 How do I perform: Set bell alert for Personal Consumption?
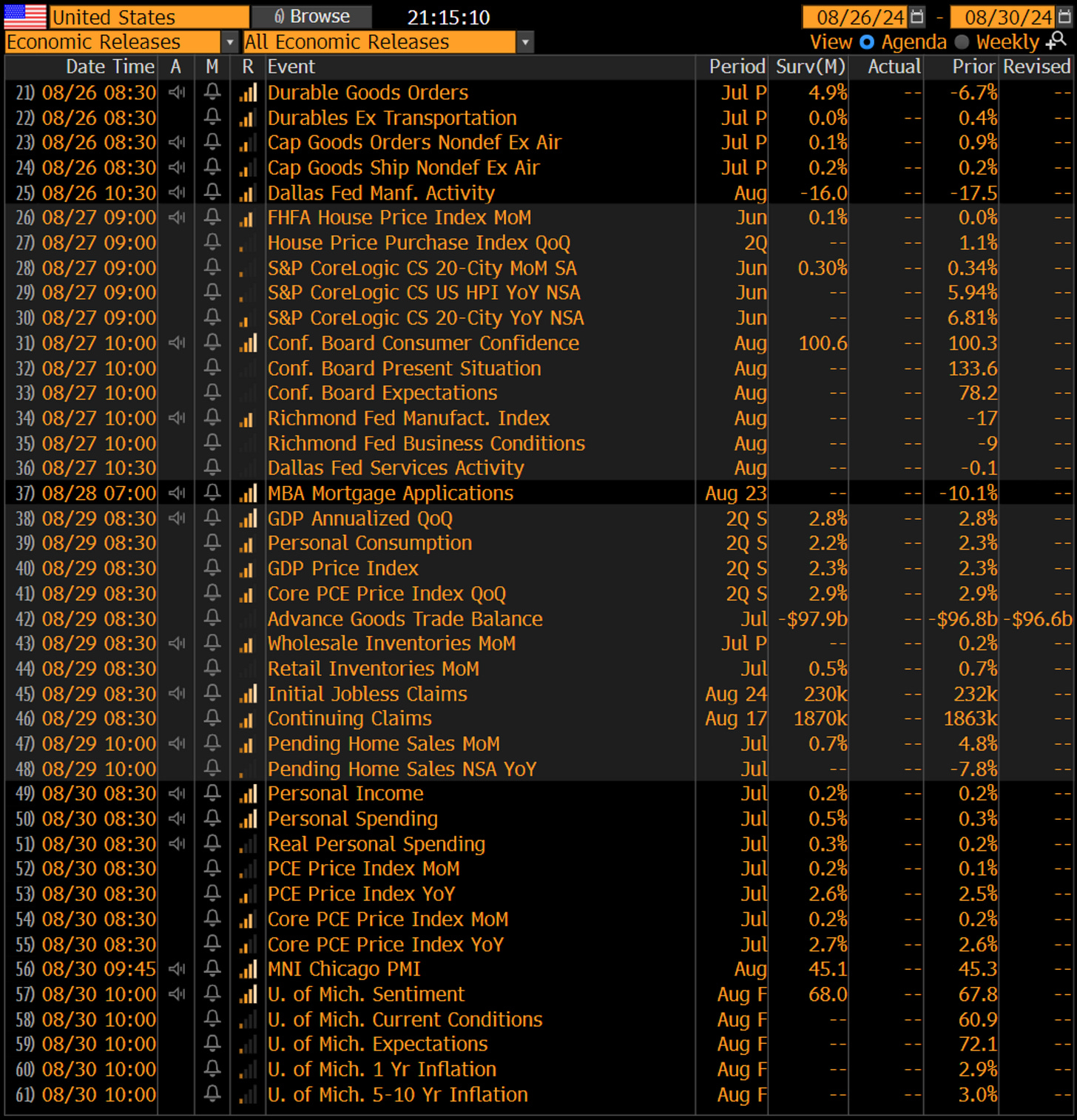(x=212, y=543)
